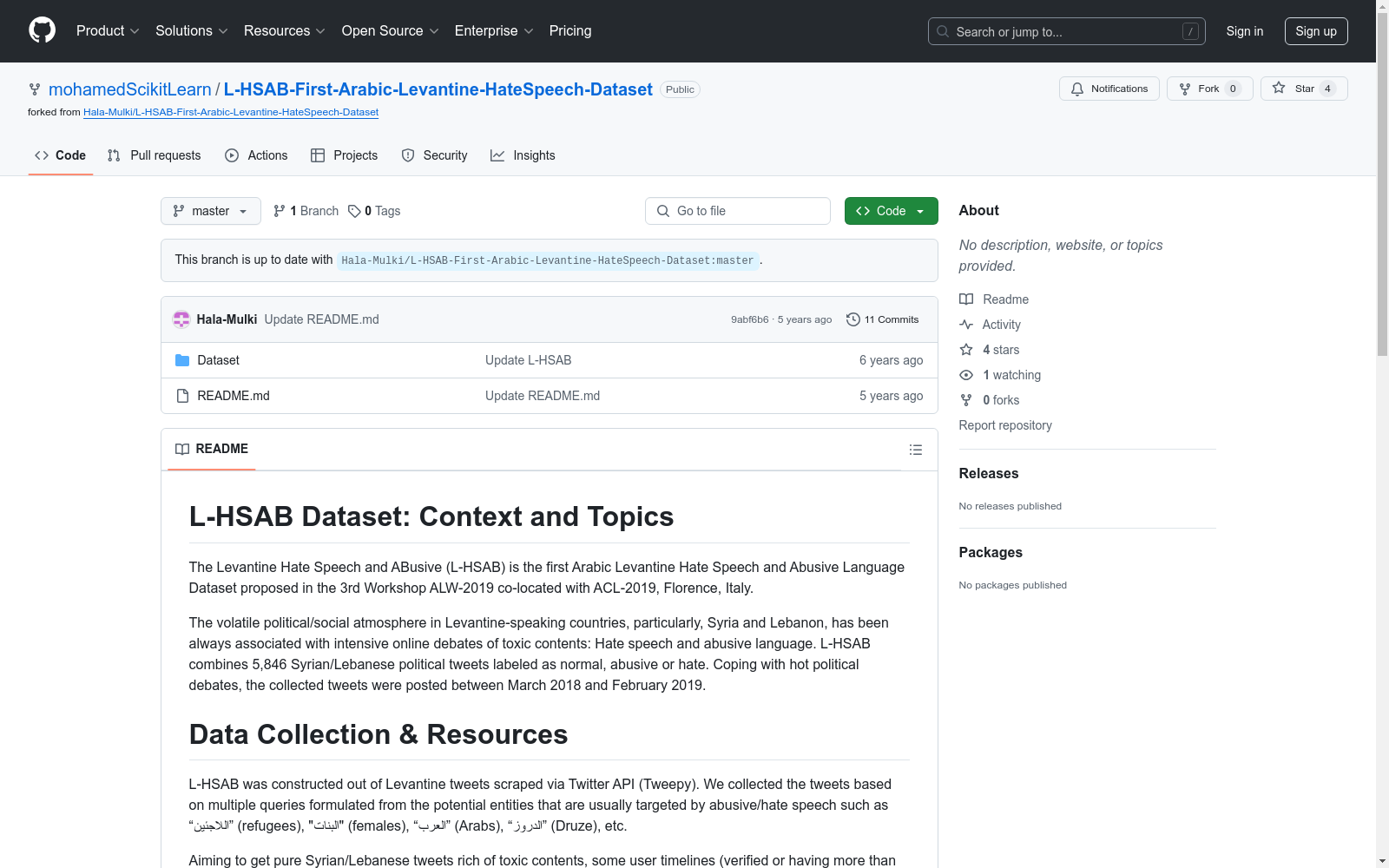Image resolution: width=1389 pixels, height=868 pixels.
Task: Focus the Search or jump to field
Action: coord(1067,31)
